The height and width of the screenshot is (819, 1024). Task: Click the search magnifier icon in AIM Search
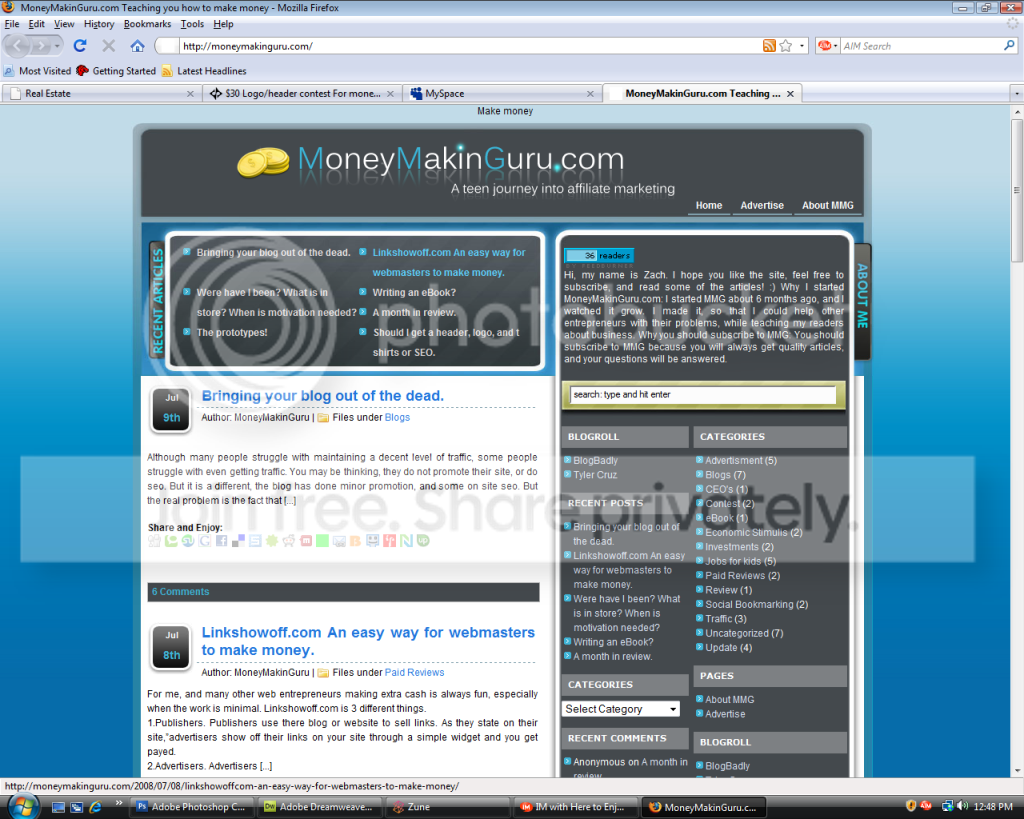click(x=1009, y=46)
